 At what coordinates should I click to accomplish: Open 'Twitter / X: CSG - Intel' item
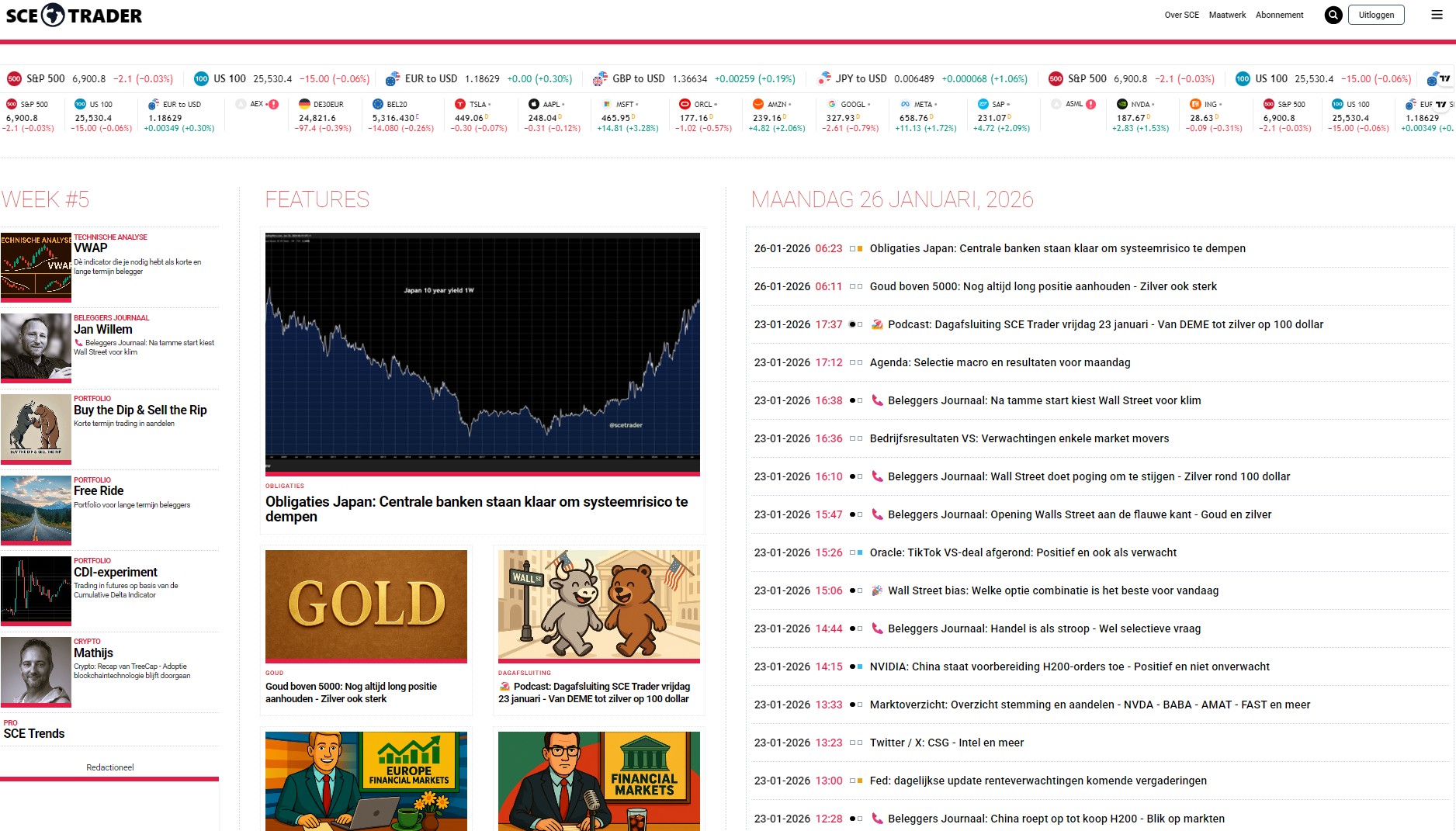(x=947, y=743)
